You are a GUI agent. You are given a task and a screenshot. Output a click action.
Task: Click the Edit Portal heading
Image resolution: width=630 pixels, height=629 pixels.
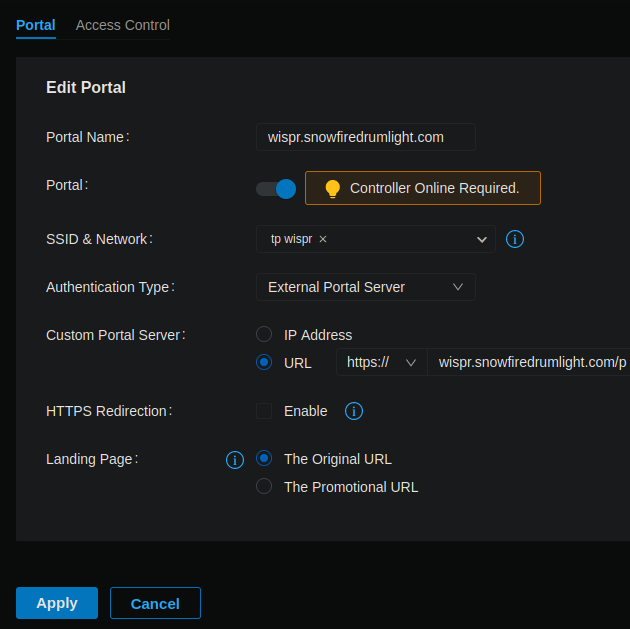coord(86,88)
